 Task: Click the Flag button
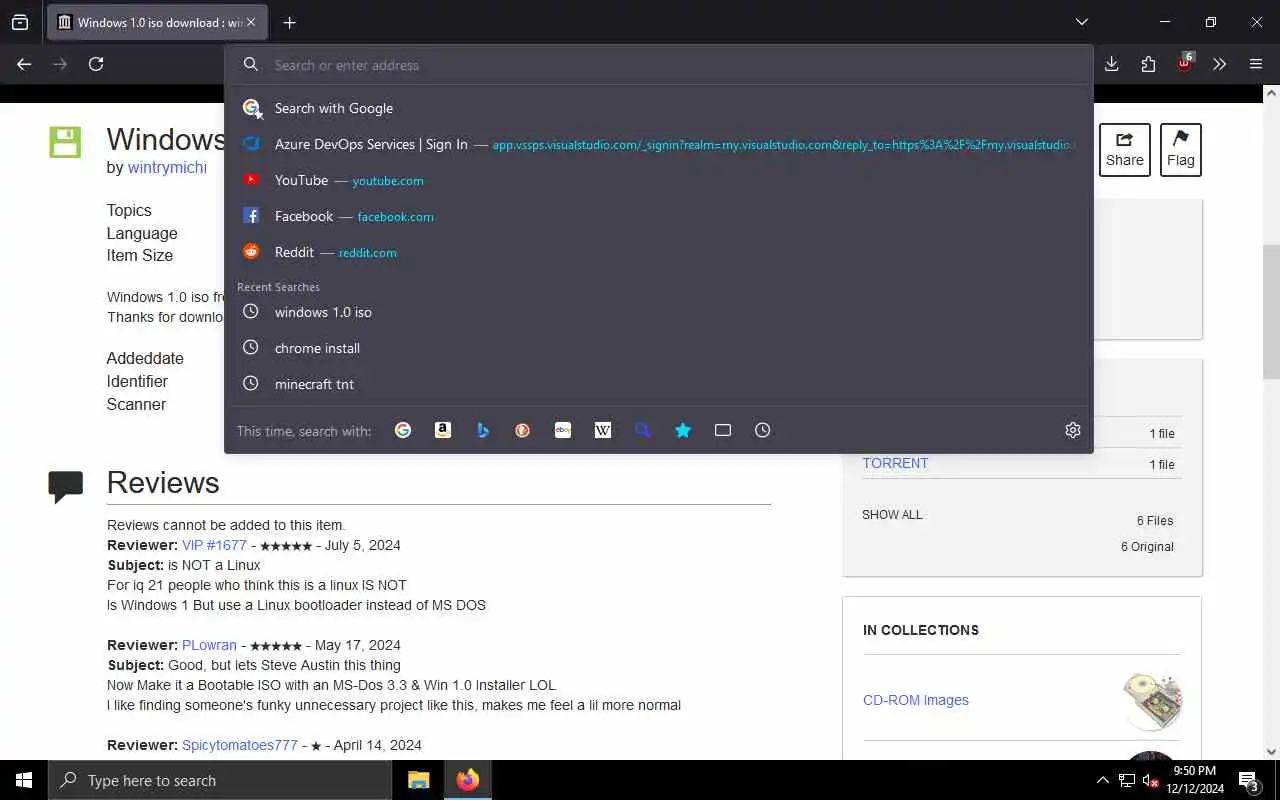[x=1181, y=150]
